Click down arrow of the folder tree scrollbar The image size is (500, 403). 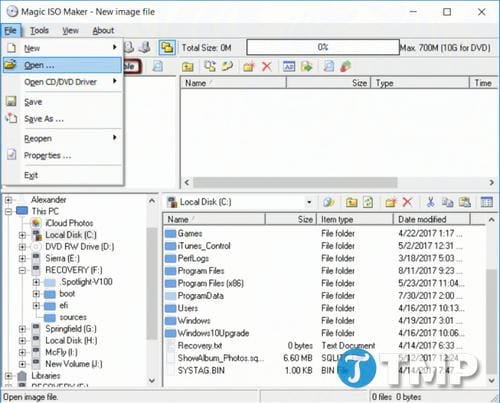(152, 380)
